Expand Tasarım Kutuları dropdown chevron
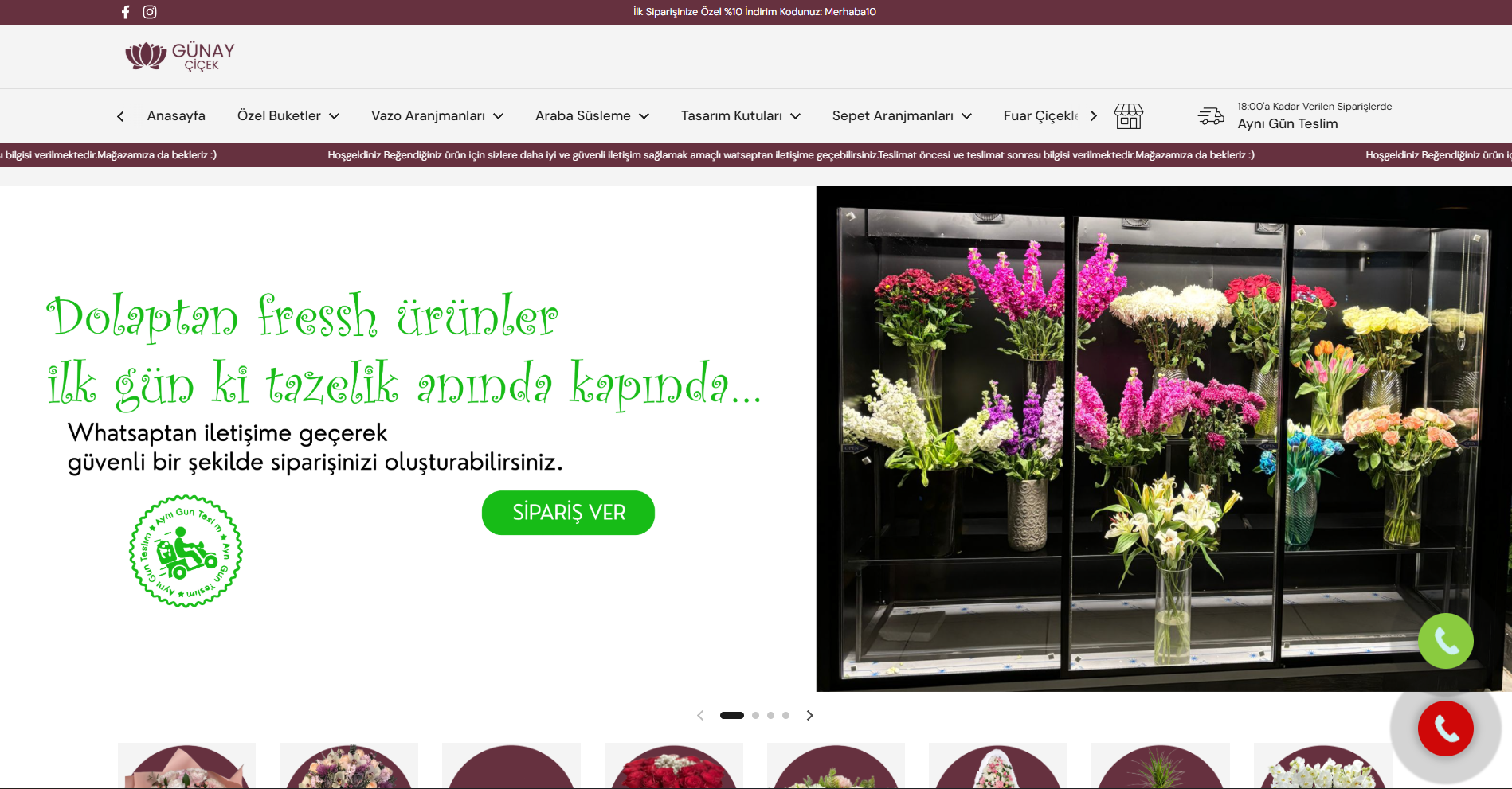The width and height of the screenshot is (1512, 789). coord(796,116)
